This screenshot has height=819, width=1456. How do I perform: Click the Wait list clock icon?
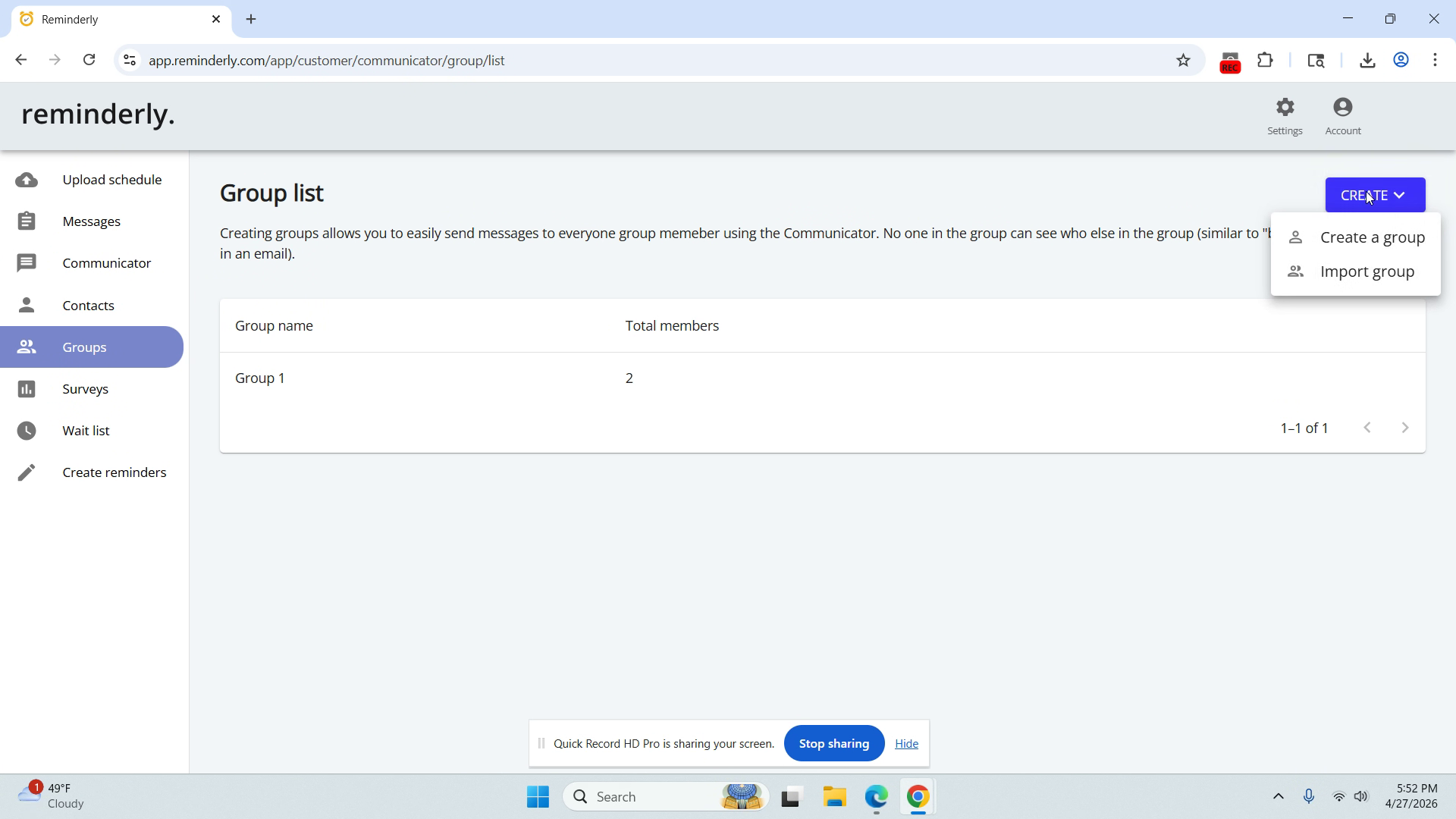(27, 431)
